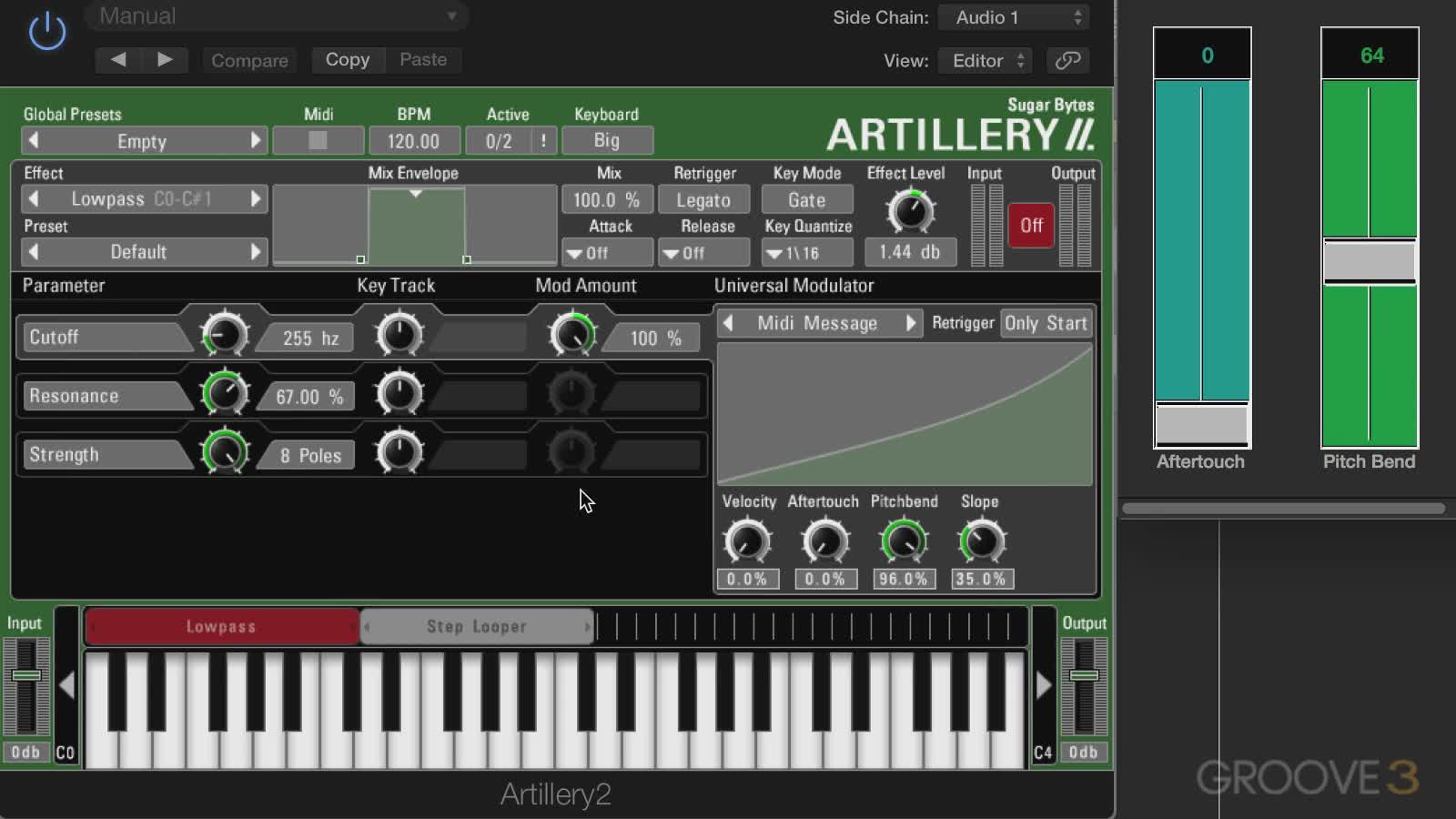Click the link chain icon
1456x819 pixels.
tap(1067, 60)
